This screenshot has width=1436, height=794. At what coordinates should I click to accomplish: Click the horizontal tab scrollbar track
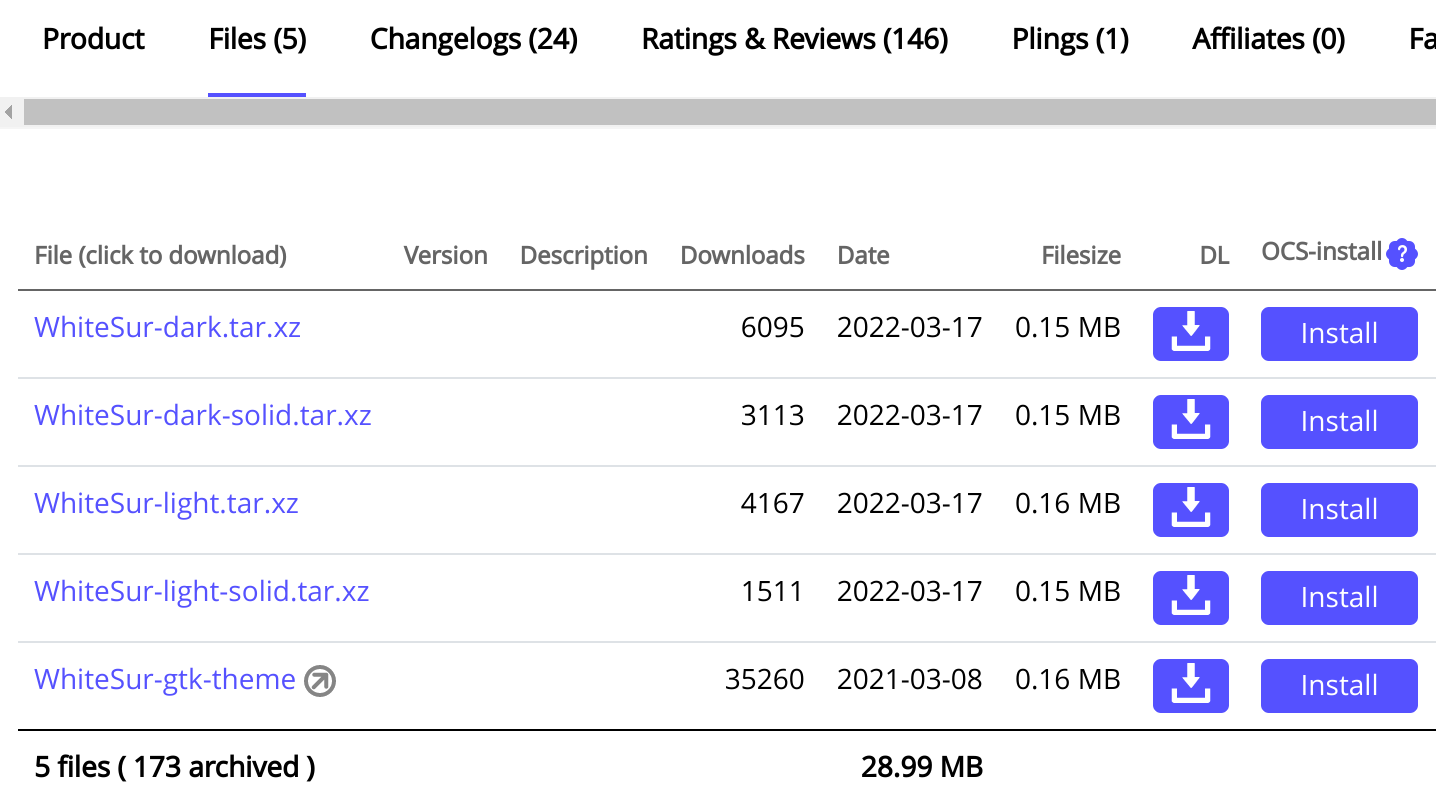[x=729, y=112]
